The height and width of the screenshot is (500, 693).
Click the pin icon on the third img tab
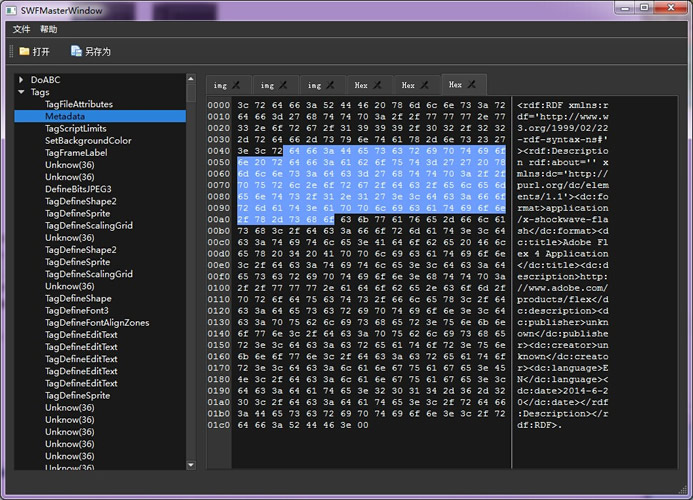click(331, 85)
